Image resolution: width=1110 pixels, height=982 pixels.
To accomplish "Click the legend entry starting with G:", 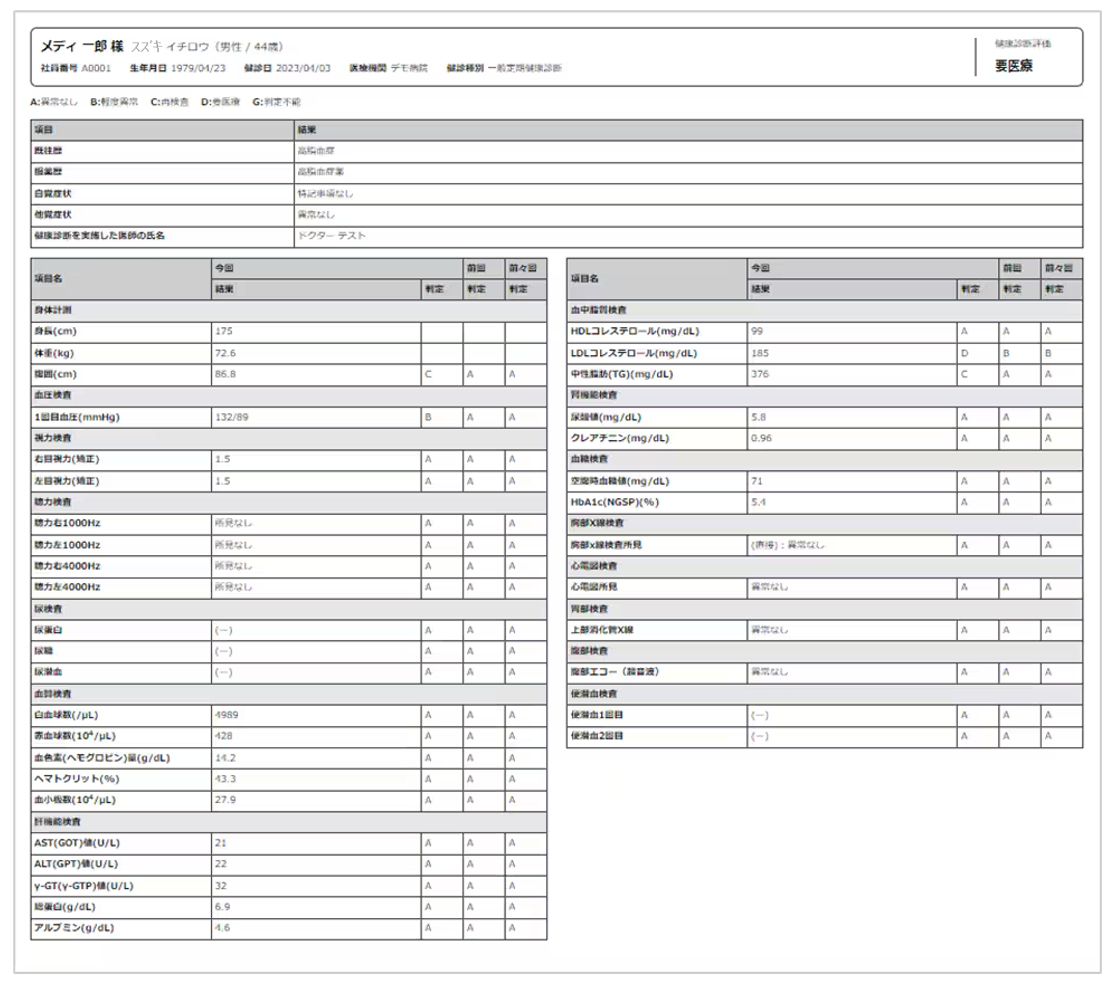I will click(x=277, y=102).
